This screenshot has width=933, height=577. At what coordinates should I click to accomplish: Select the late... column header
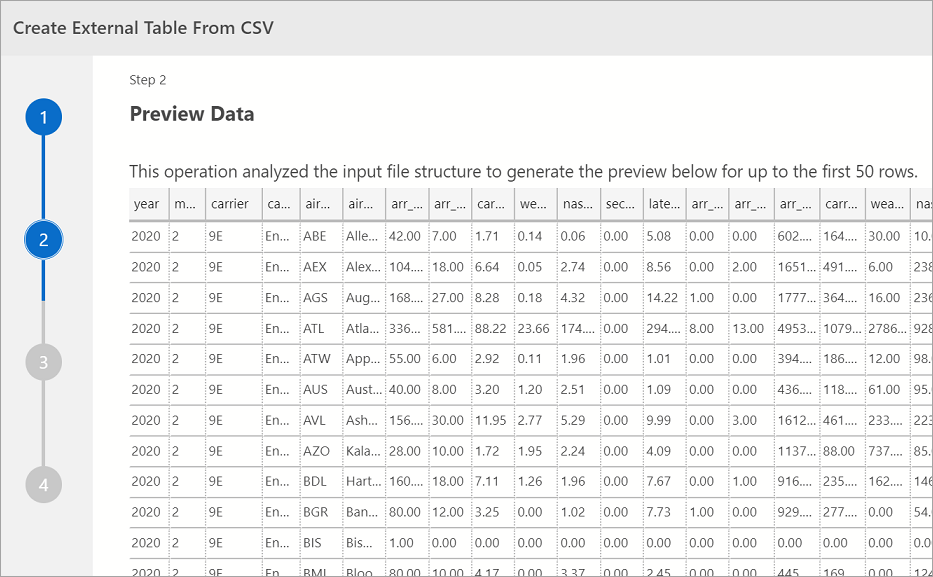point(664,204)
